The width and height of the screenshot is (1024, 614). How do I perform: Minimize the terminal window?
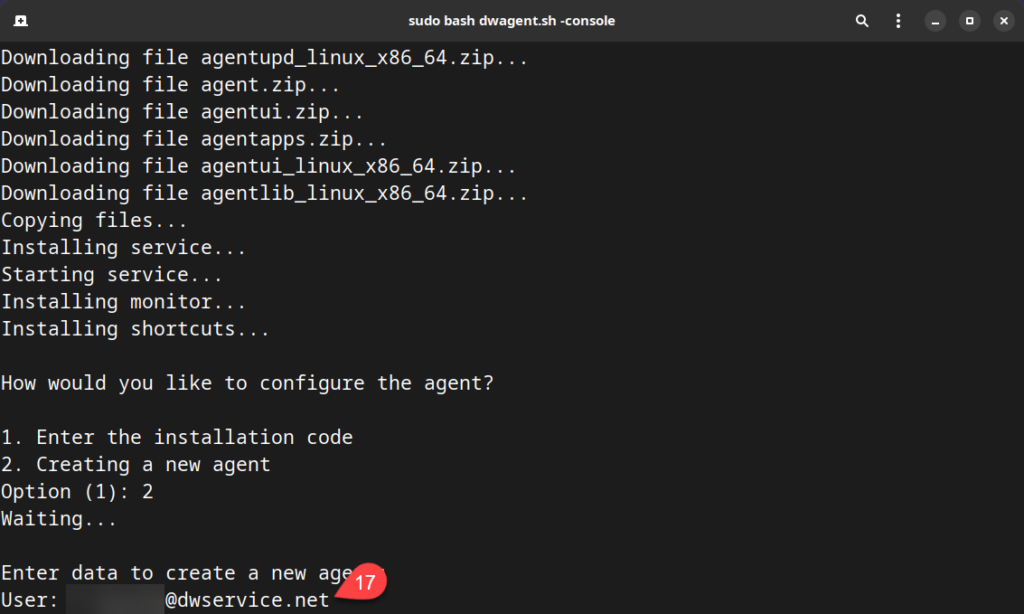click(x=935, y=20)
